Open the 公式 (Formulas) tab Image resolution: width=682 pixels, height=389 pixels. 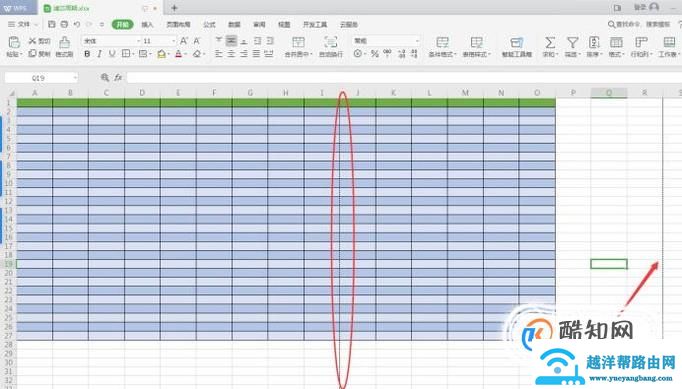point(209,24)
